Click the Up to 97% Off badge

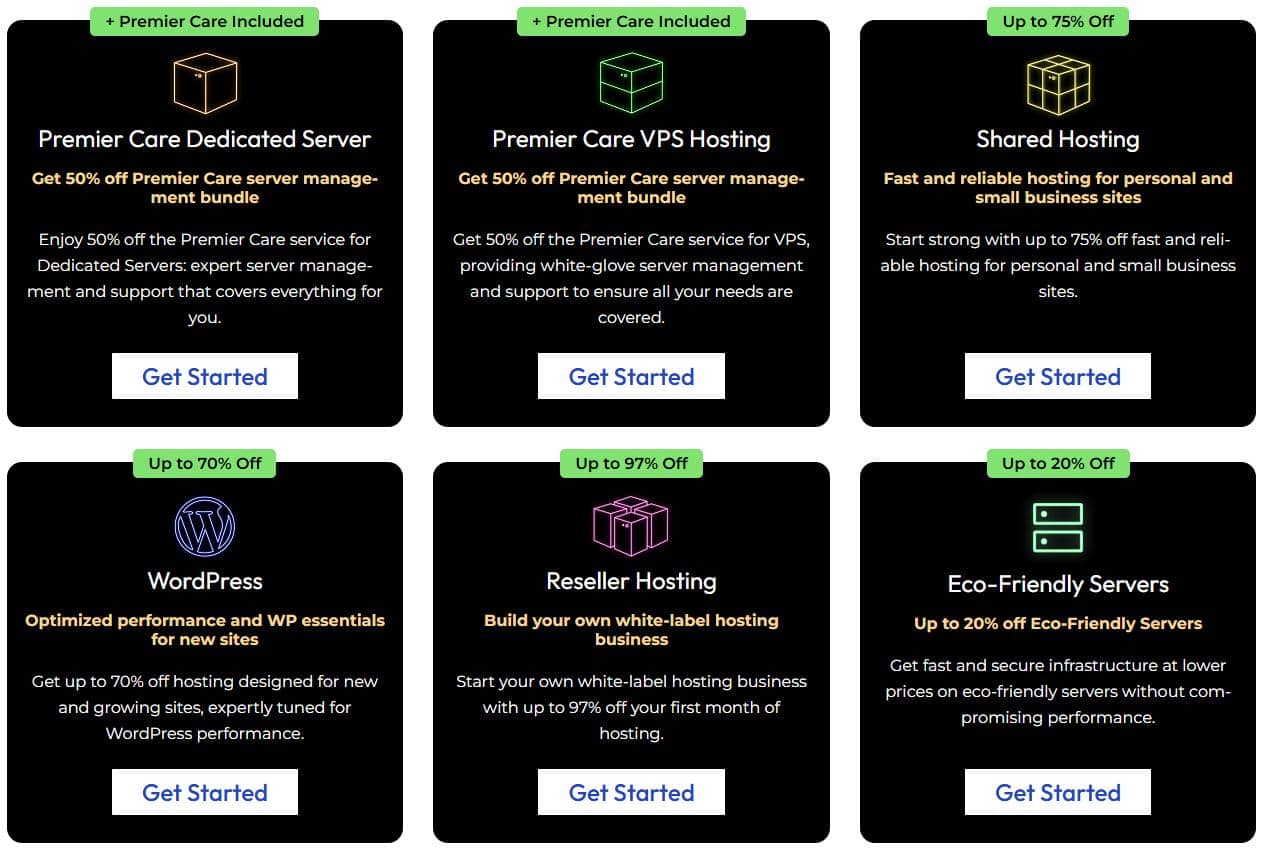(x=631, y=463)
